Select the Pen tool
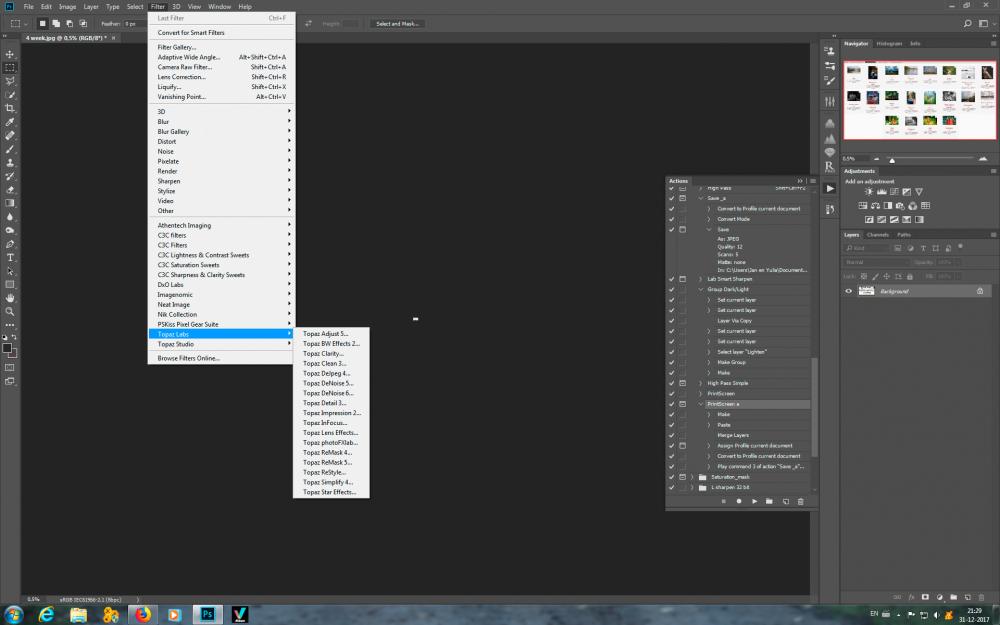1000x625 pixels. [10, 244]
